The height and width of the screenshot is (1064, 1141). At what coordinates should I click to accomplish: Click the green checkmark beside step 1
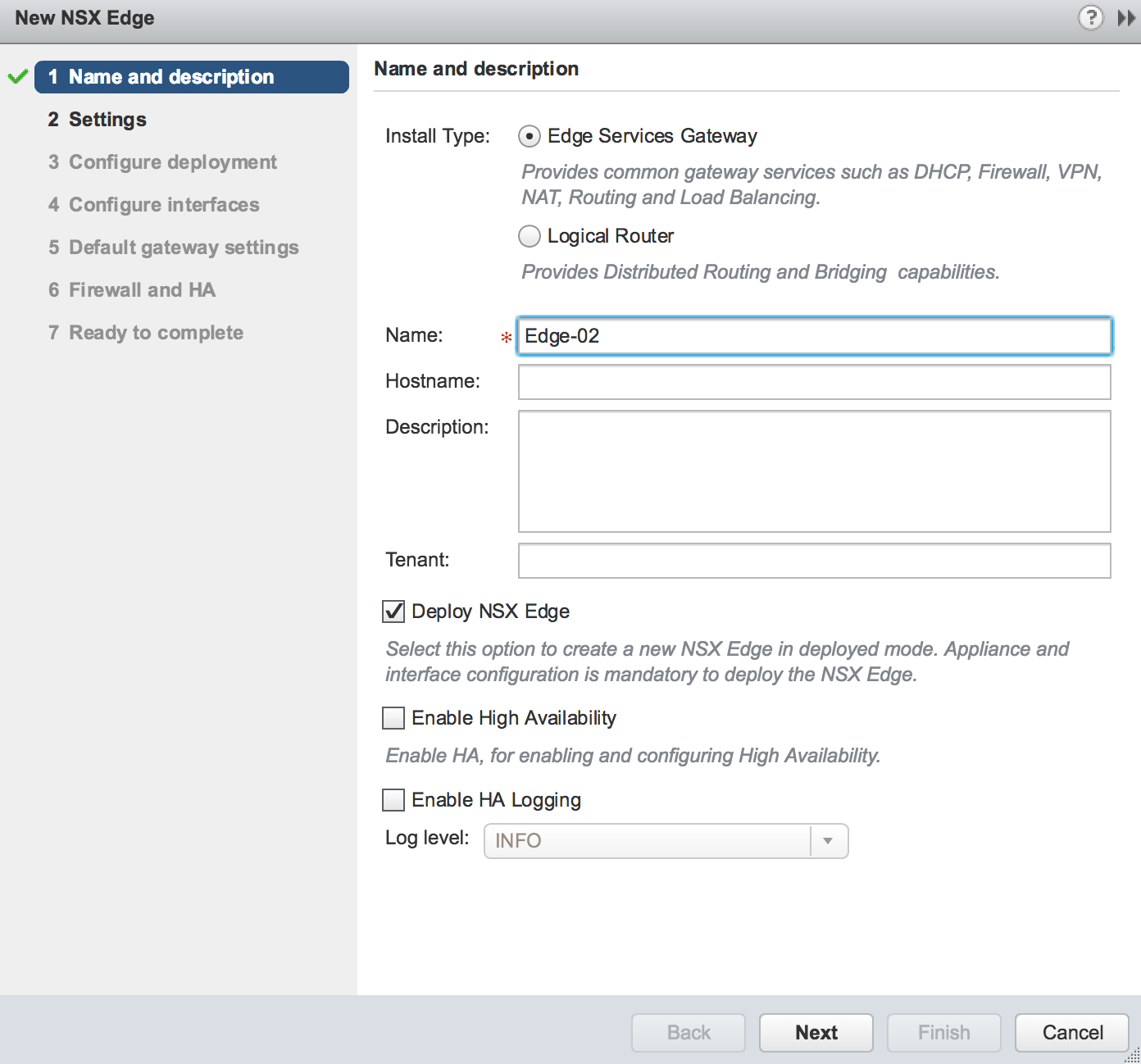pyautogui.click(x=18, y=77)
